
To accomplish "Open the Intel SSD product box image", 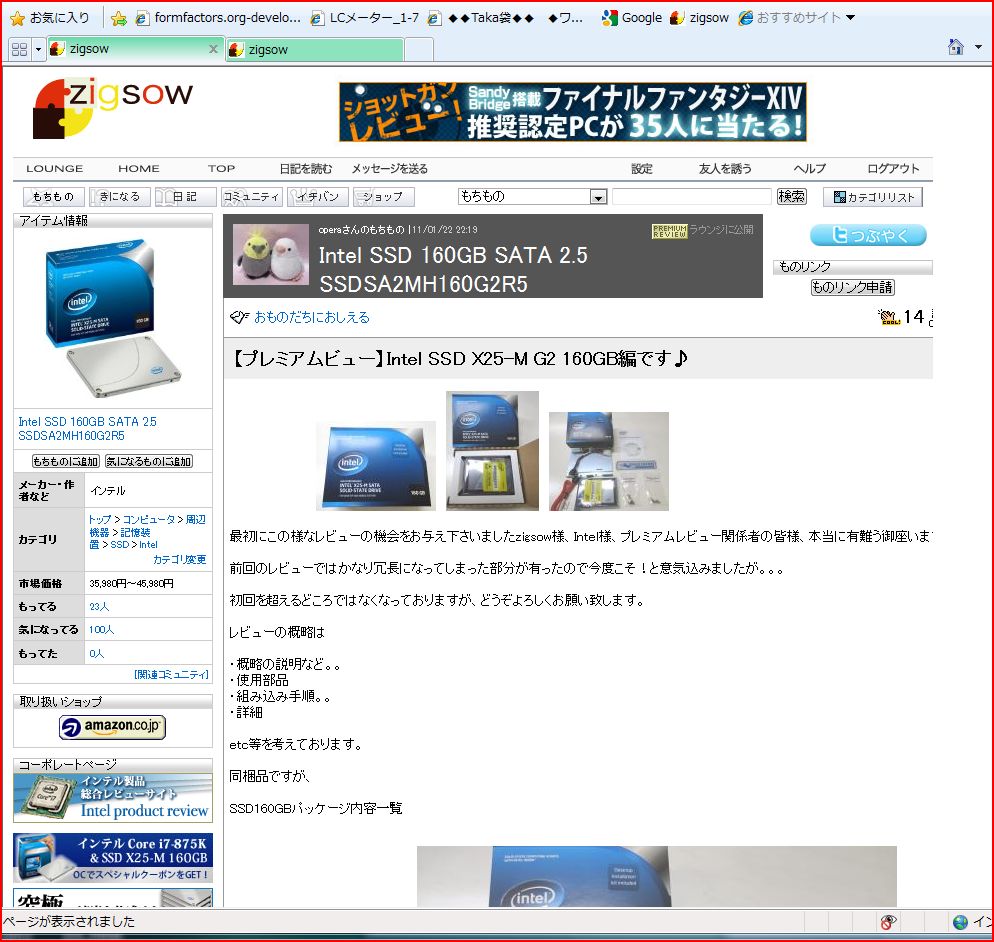I will (x=113, y=318).
